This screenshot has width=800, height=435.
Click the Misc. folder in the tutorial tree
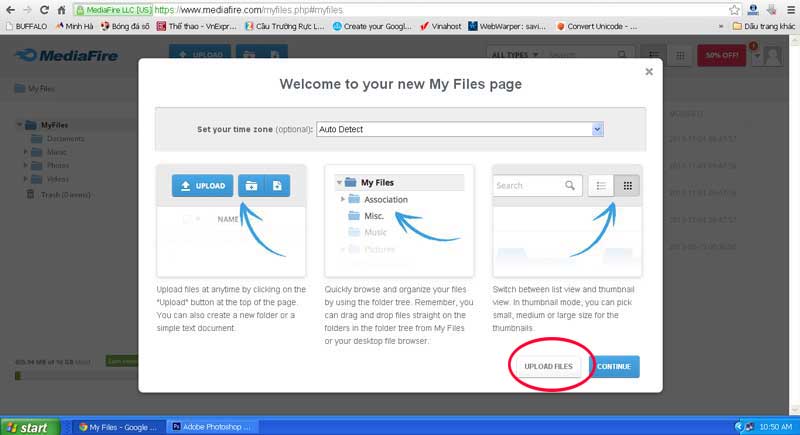coord(366,216)
